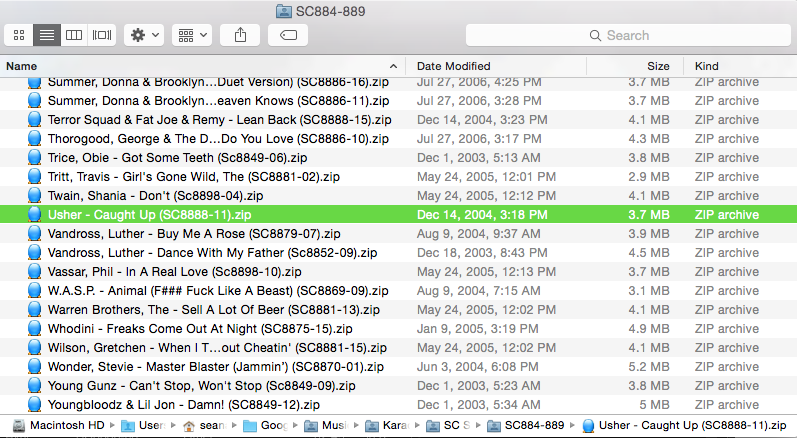The width and height of the screenshot is (797, 438).
Task: Click the sean home folder in path bar
Action: click(204, 425)
